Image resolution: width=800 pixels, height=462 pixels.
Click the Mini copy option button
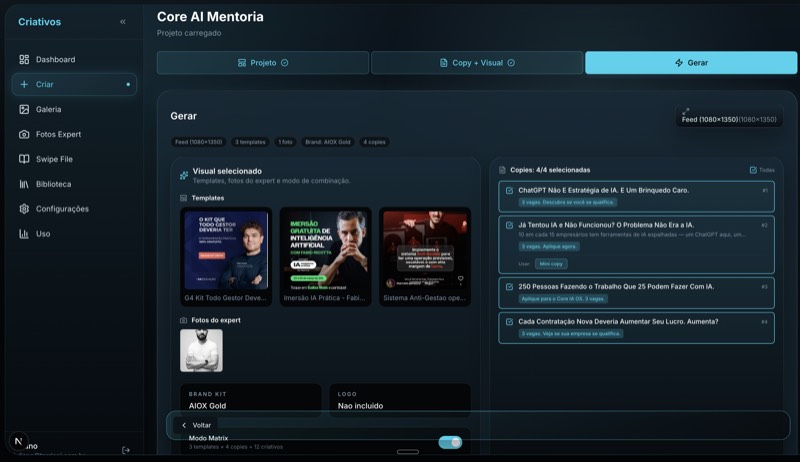pos(551,264)
